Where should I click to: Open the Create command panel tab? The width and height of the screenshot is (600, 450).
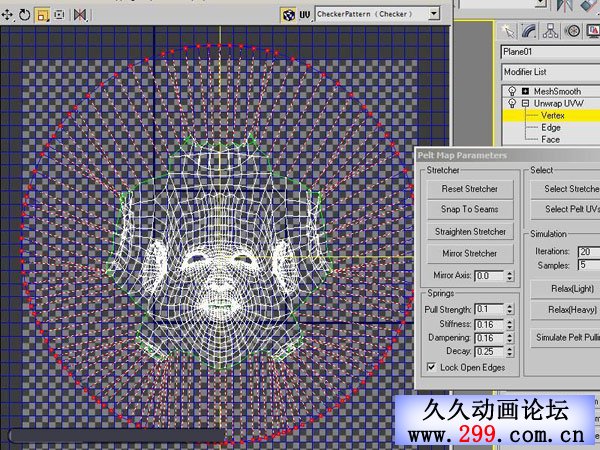(509, 31)
